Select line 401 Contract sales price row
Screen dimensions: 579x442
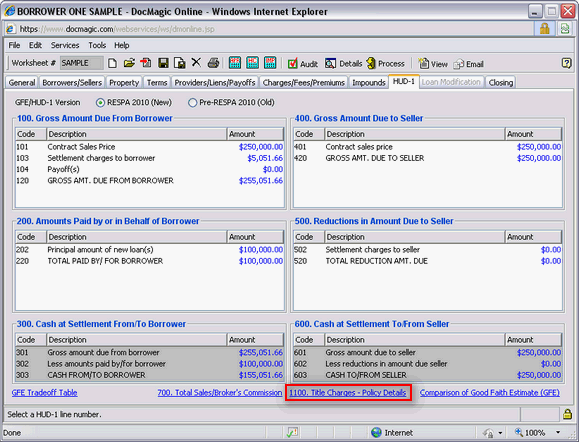coord(428,147)
